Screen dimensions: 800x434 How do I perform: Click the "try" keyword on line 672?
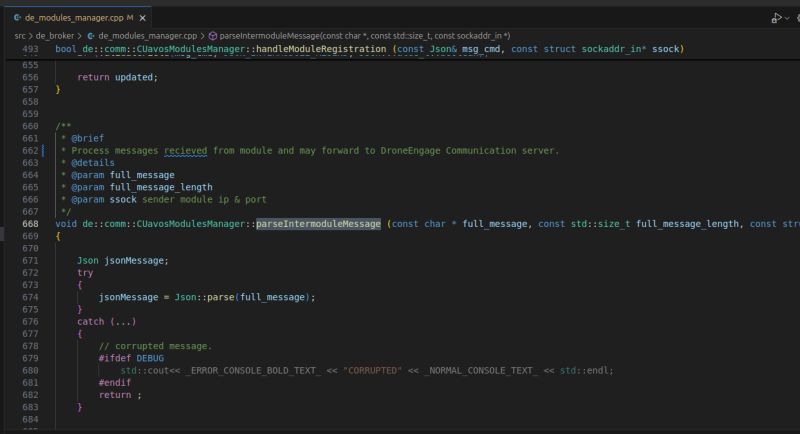[85, 273]
